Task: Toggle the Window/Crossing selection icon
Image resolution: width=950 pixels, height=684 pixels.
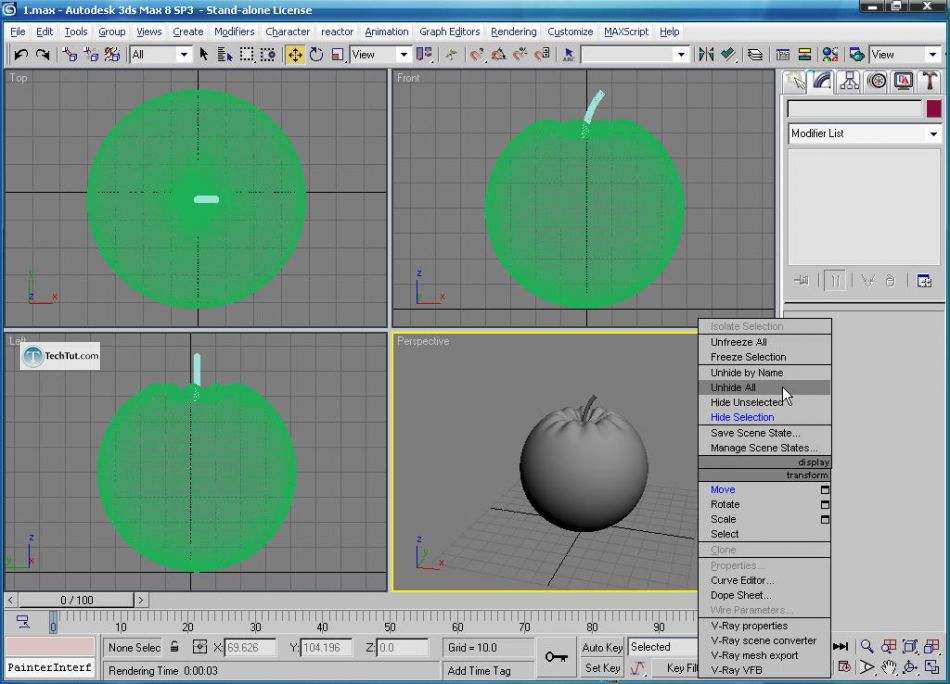Action: point(268,55)
